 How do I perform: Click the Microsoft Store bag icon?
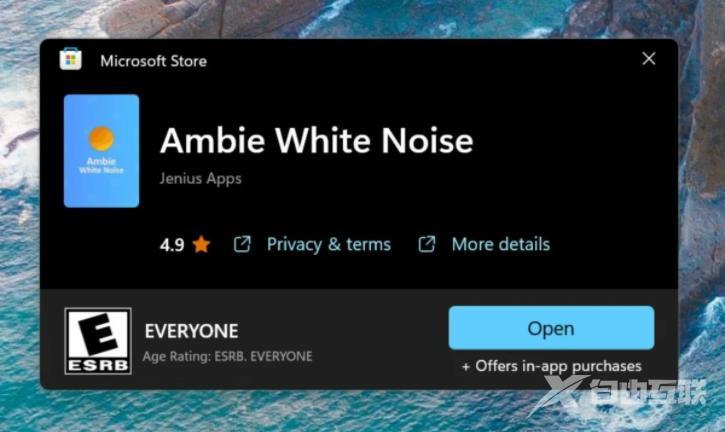[x=71, y=59]
